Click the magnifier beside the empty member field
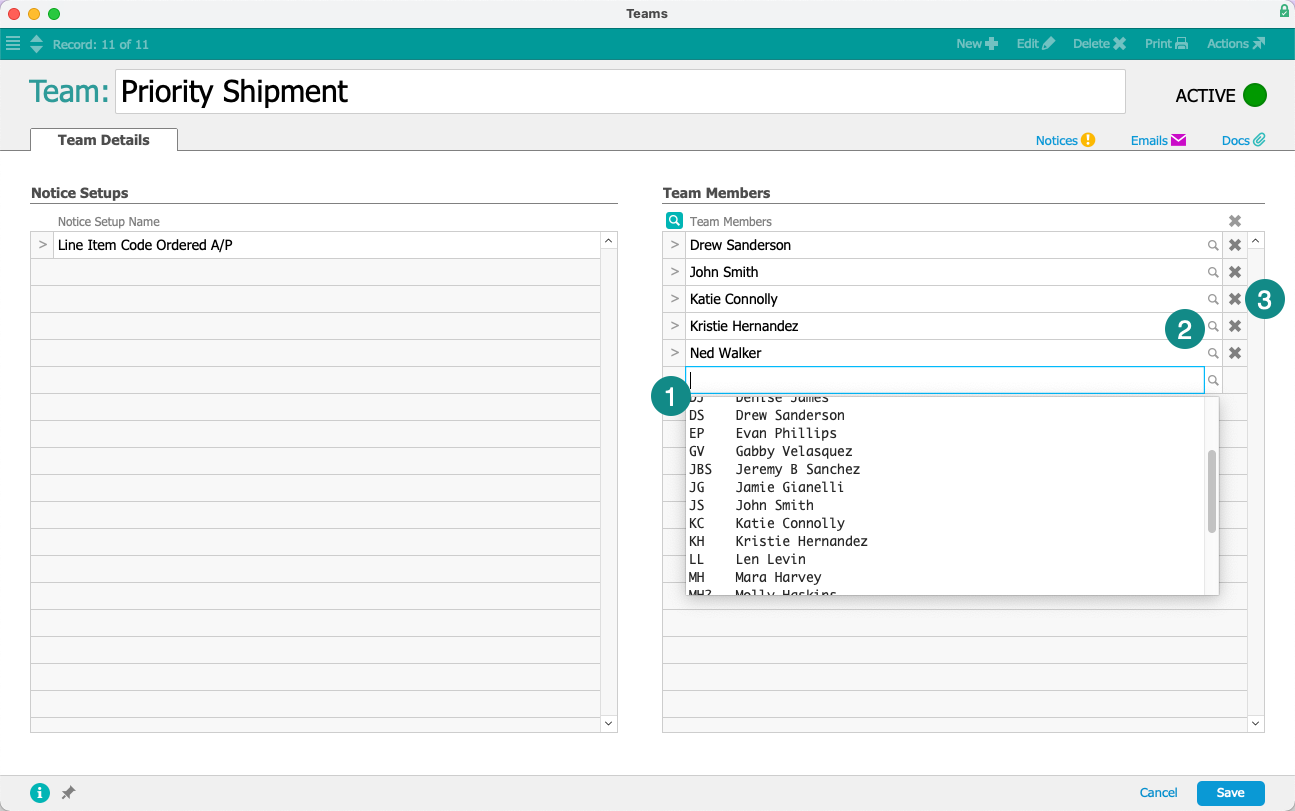This screenshot has width=1295, height=811. click(x=1213, y=380)
